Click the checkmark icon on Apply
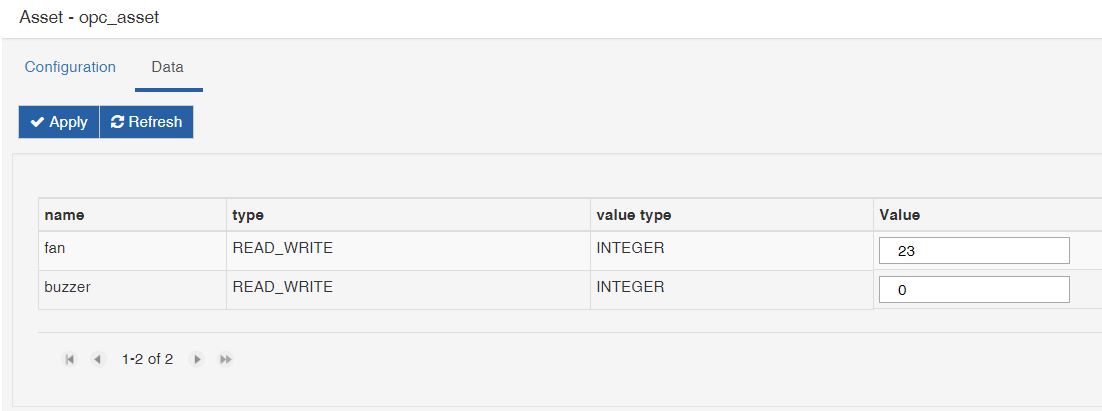 tap(38, 122)
